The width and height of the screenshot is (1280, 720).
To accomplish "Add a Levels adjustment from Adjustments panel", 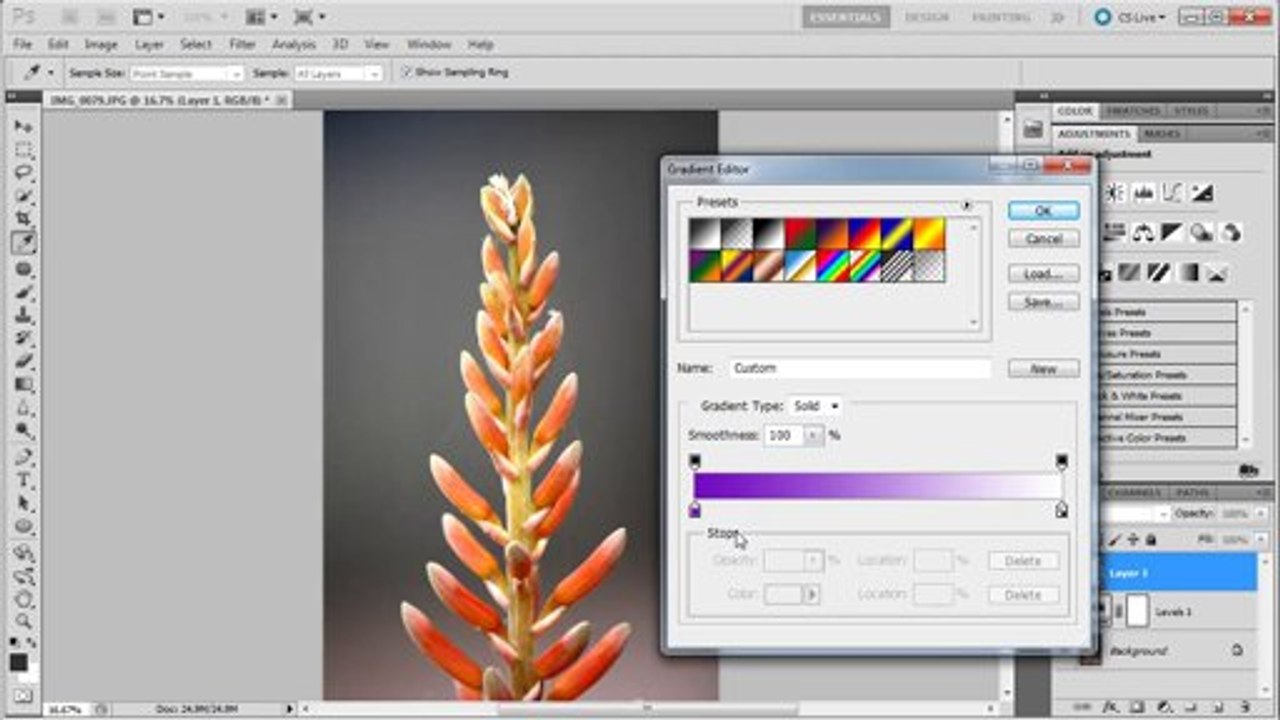I will click(1142, 193).
